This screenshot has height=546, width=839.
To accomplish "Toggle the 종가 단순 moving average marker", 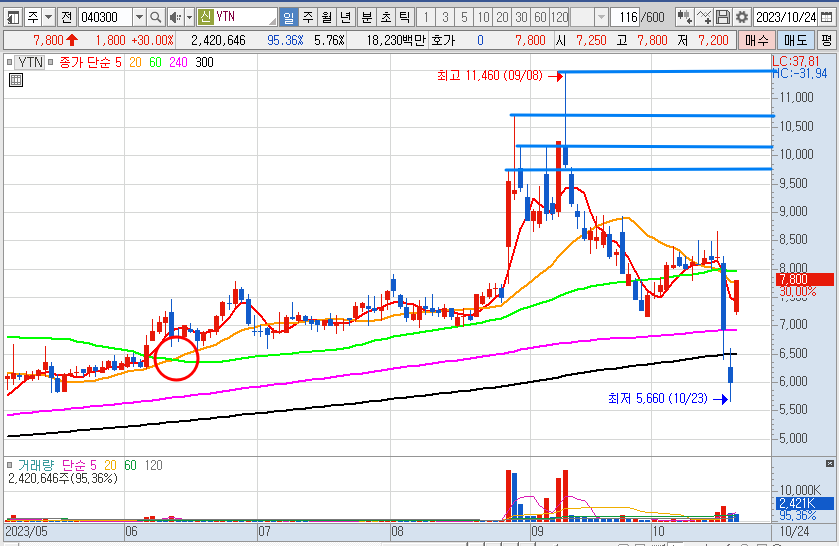I will [x=51, y=63].
